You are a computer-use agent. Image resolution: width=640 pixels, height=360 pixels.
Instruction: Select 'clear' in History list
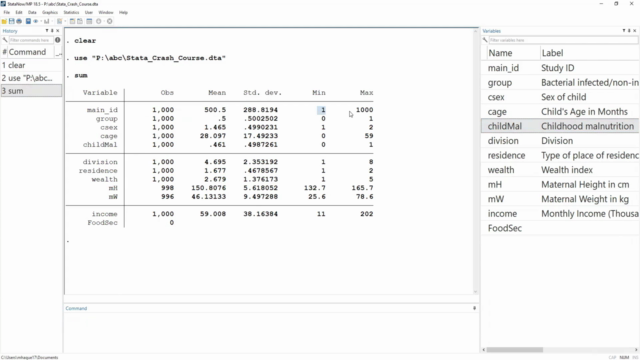tap(31, 65)
